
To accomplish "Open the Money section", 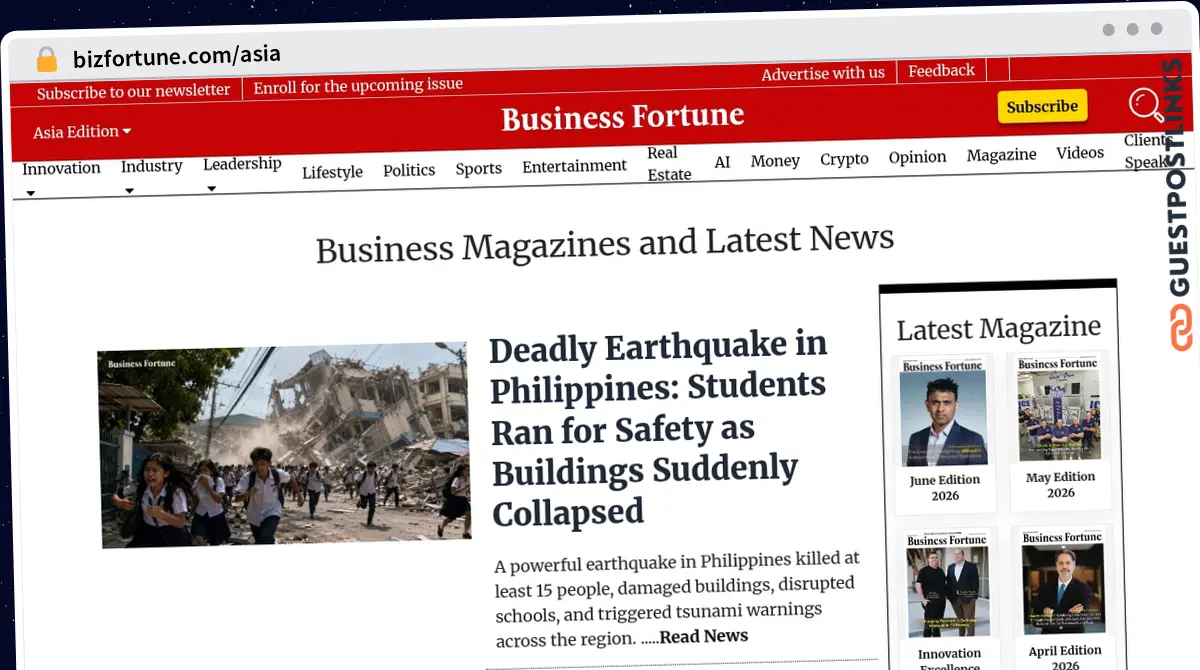I will [775, 160].
